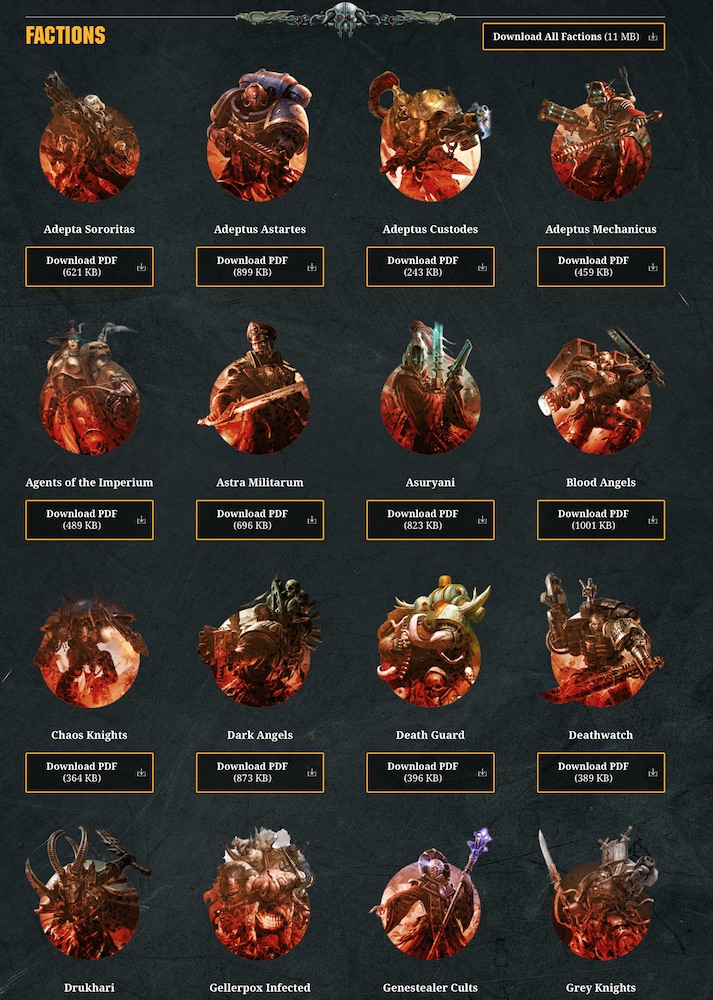
Task: Select the Adeptus Astartes space marine image
Action: tap(260, 136)
